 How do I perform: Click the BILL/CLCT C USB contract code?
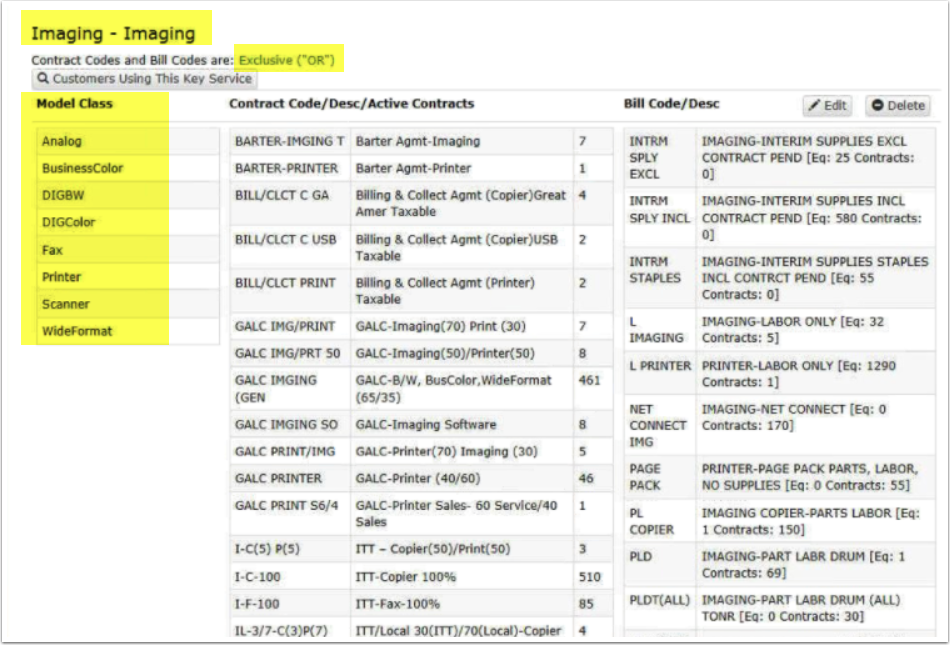click(285, 239)
